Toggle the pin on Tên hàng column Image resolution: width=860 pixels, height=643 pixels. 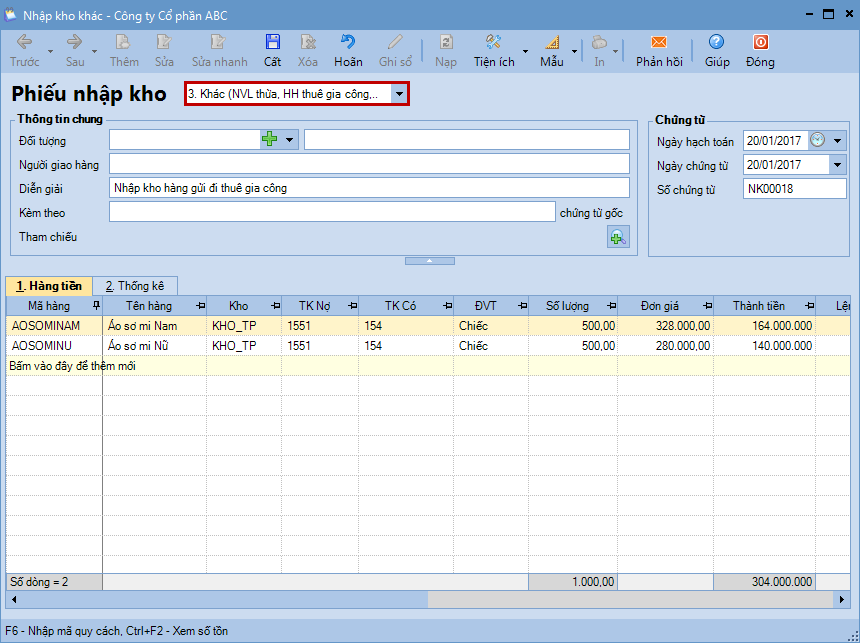coord(200,306)
